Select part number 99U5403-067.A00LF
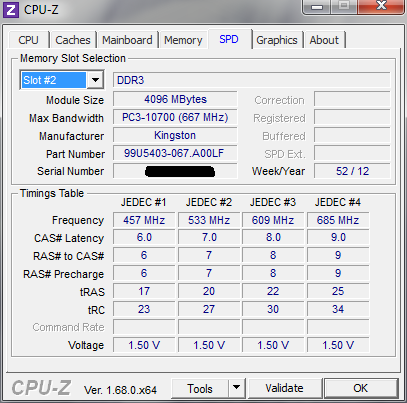The width and height of the screenshot is (407, 403). point(175,153)
